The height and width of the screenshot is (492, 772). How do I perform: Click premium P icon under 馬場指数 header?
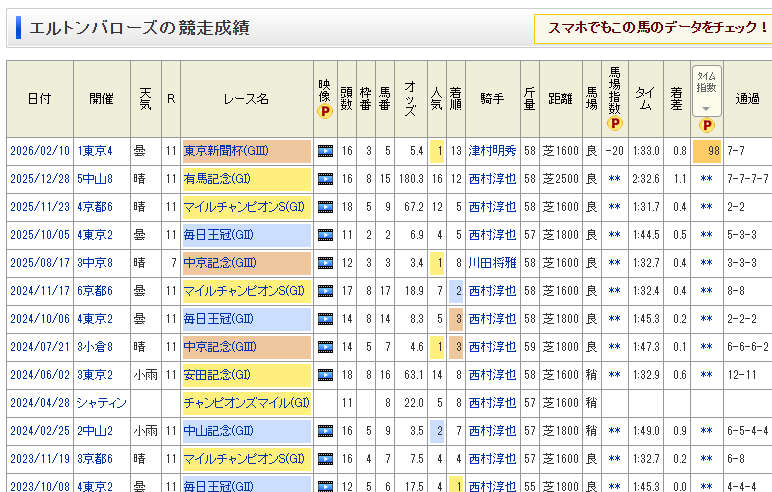(615, 124)
